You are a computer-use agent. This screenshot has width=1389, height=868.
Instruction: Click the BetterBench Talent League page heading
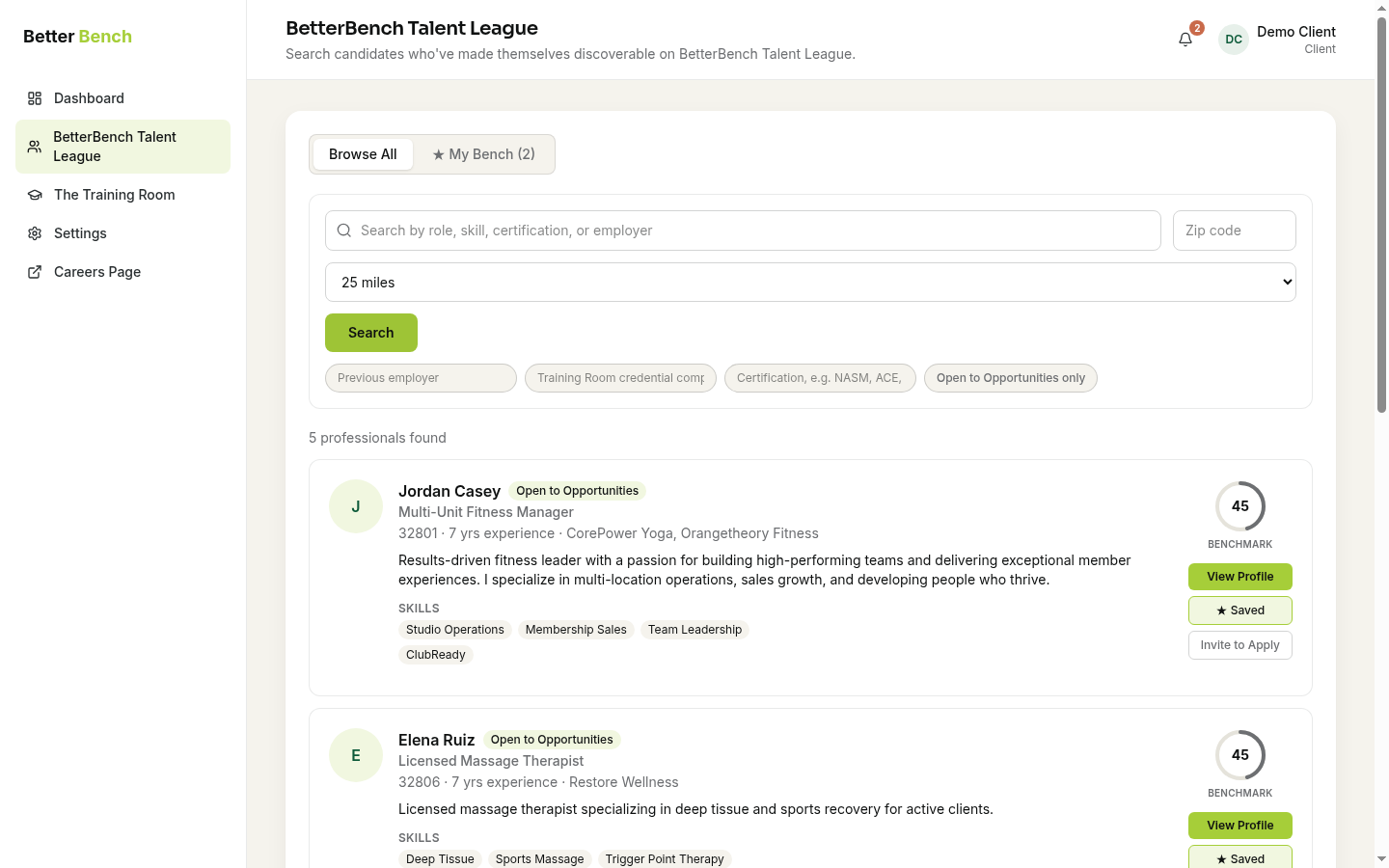coord(412,28)
